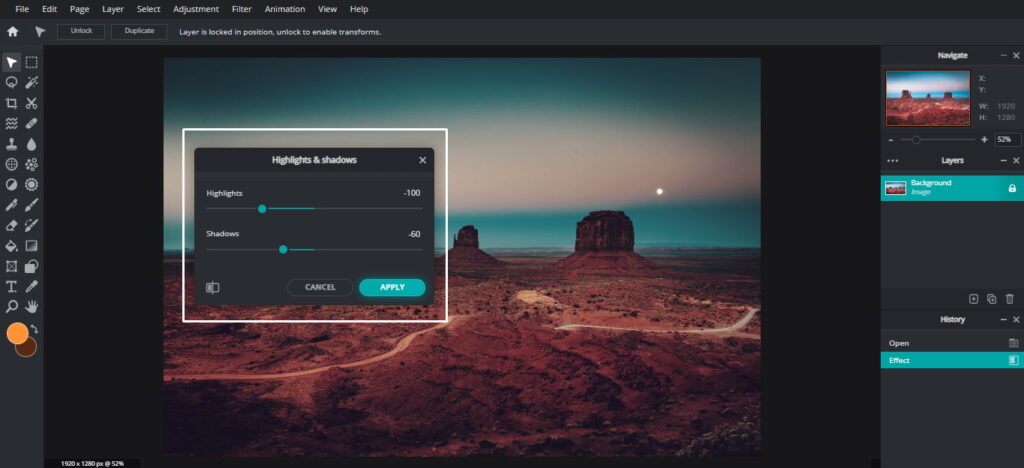Select the Clone Stamp tool
The image size is (1024, 468).
12,144
